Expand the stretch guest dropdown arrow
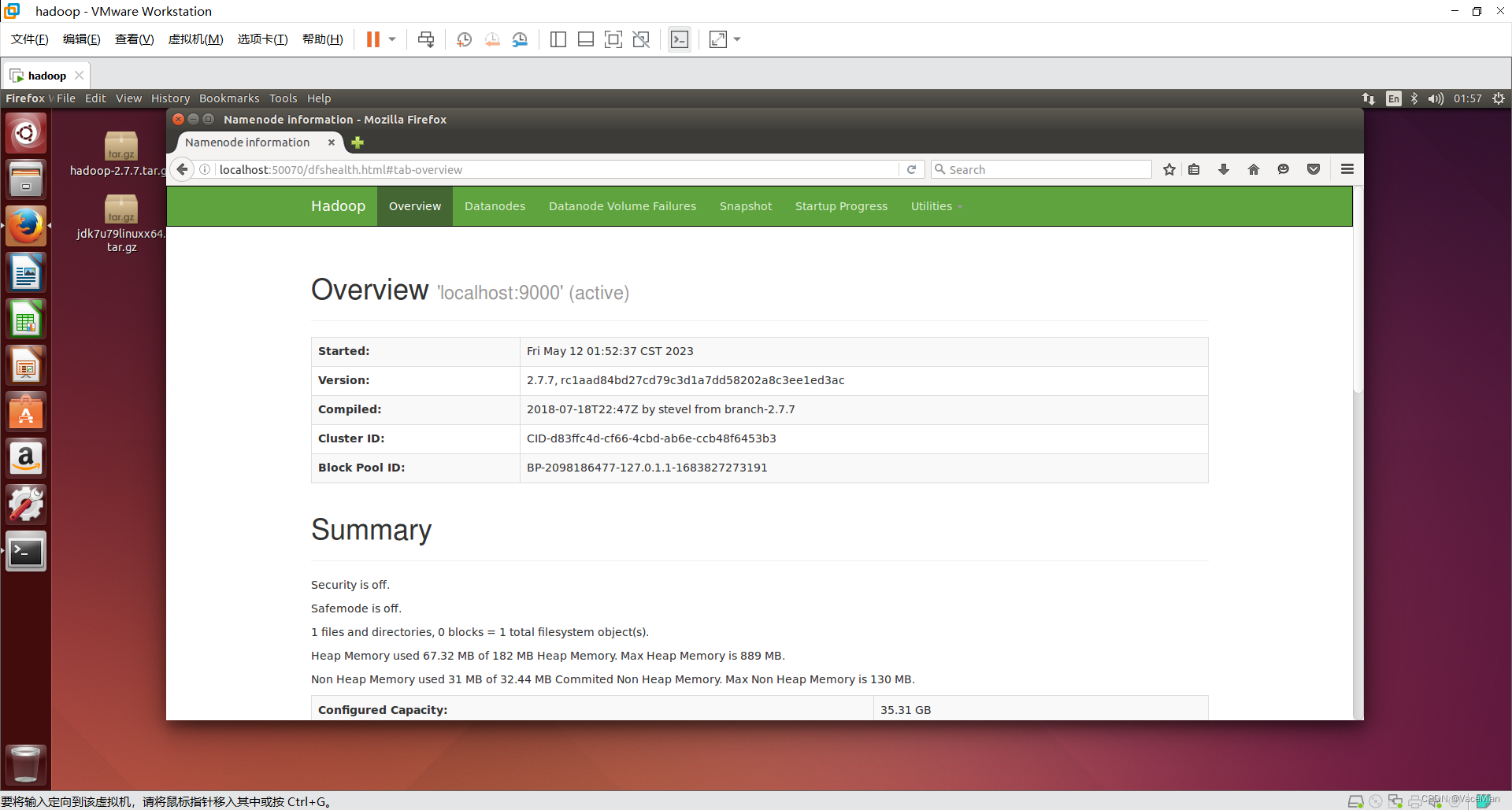The height and width of the screenshot is (810, 1512). click(x=737, y=39)
